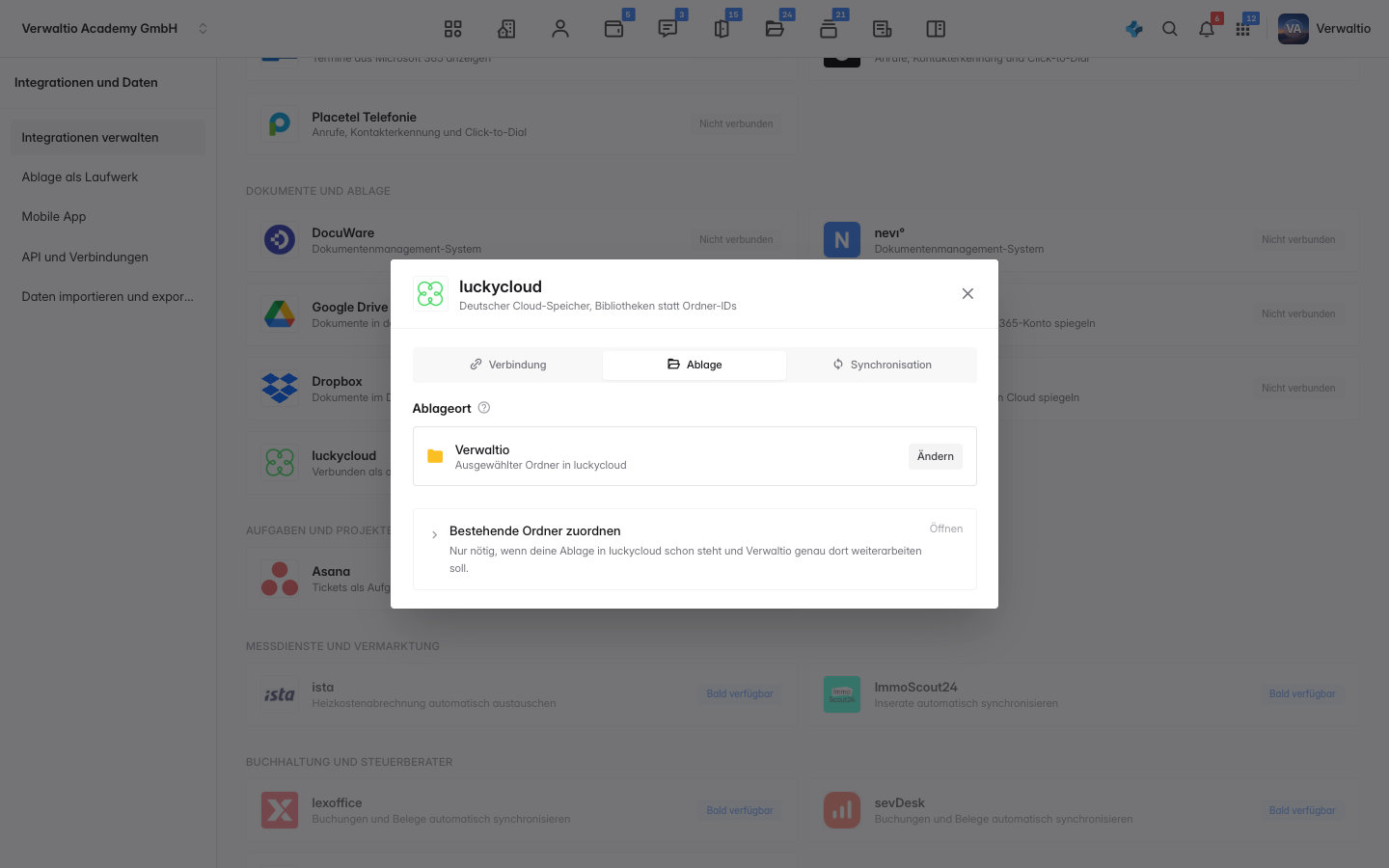Open the folder icon with badge 24
This screenshot has width=1389, height=868.
[775, 29]
